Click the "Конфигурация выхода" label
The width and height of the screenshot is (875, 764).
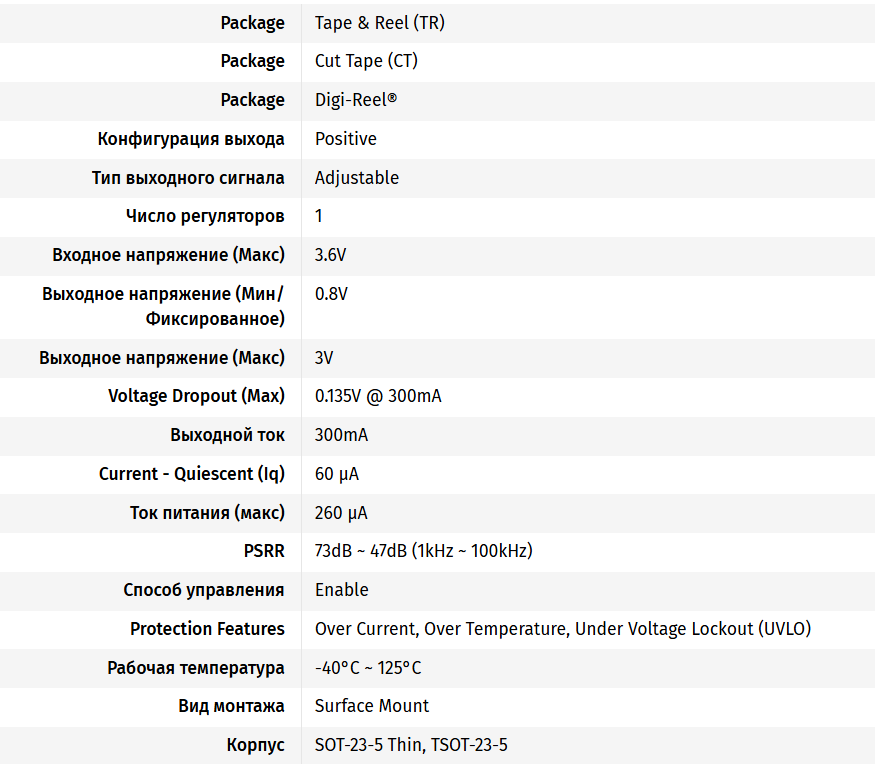190,139
